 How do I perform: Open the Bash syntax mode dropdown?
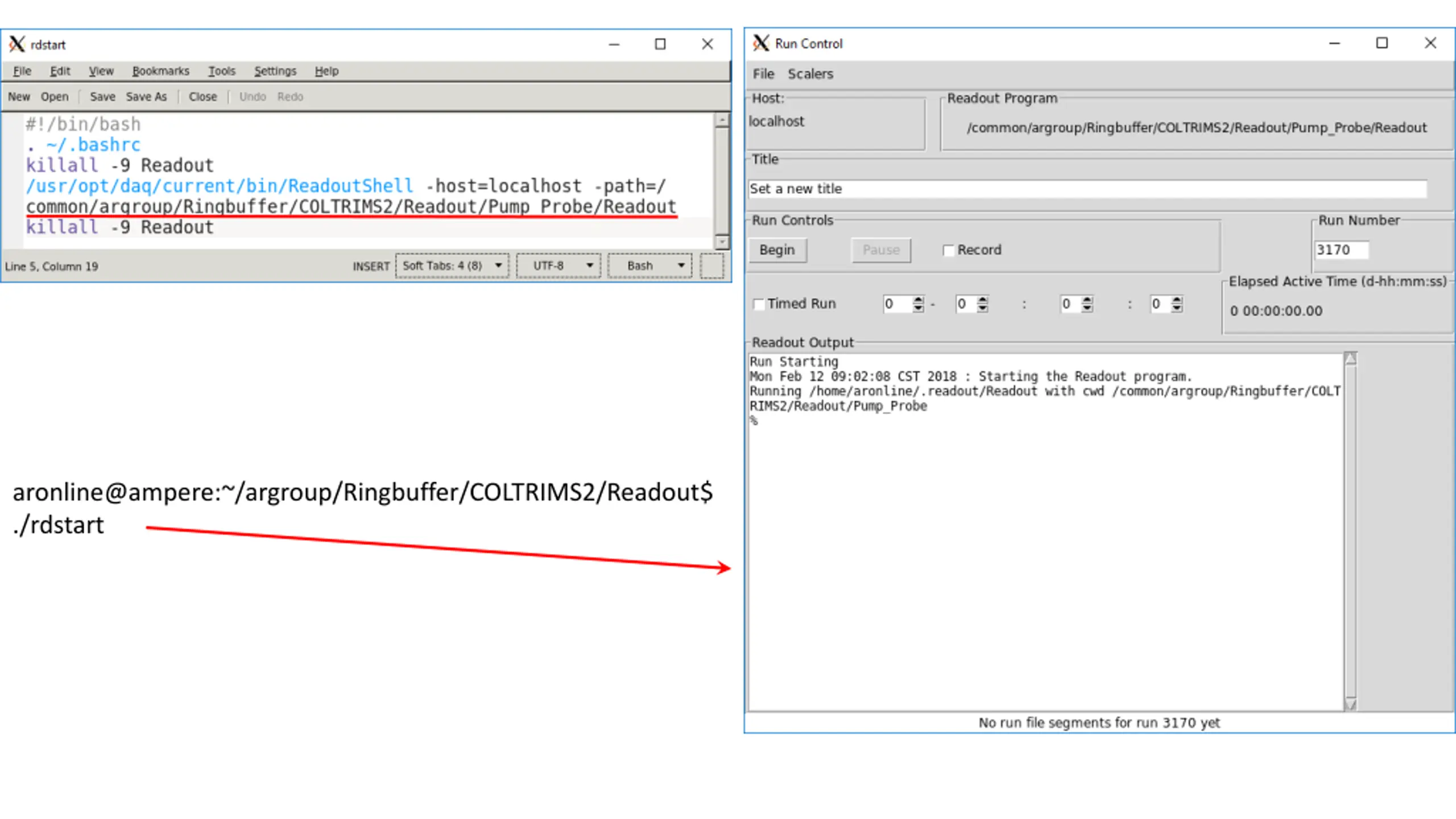click(x=650, y=266)
